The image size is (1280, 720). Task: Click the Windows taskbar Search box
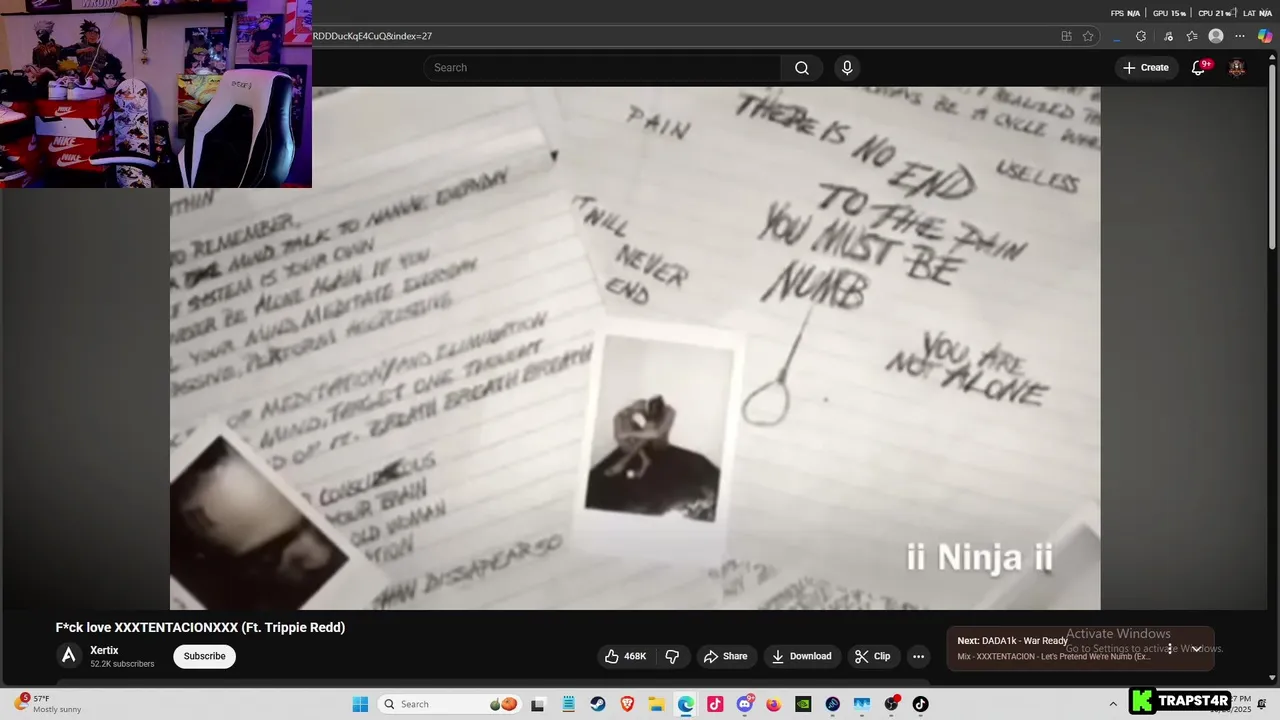pos(450,704)
